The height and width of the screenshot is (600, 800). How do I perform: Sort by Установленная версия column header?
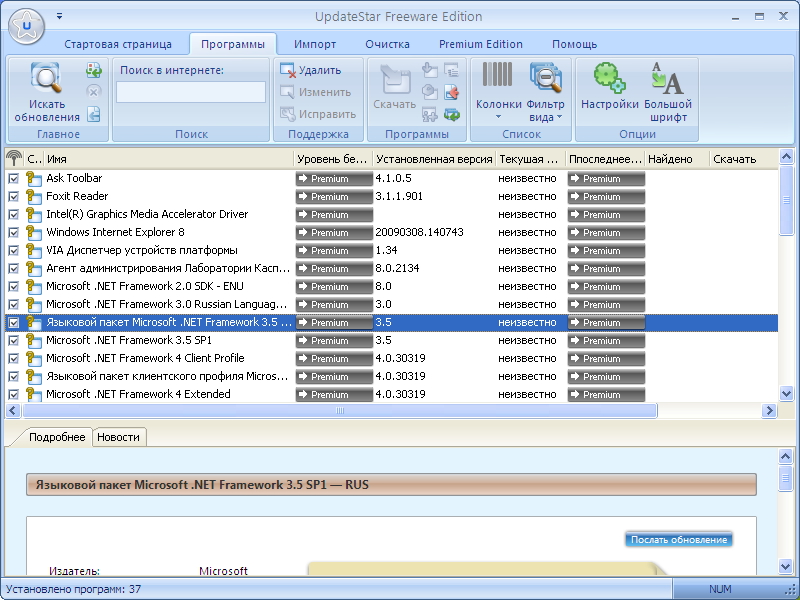pyautogui.click(x=434, y=159)
